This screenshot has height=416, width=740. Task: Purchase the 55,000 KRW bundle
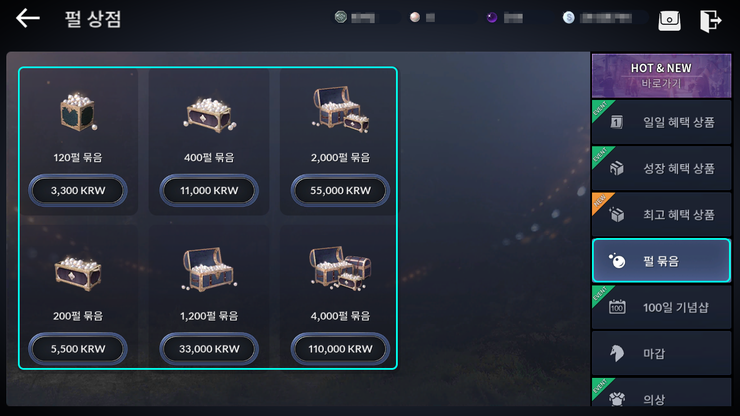click(x=340, y=190)
